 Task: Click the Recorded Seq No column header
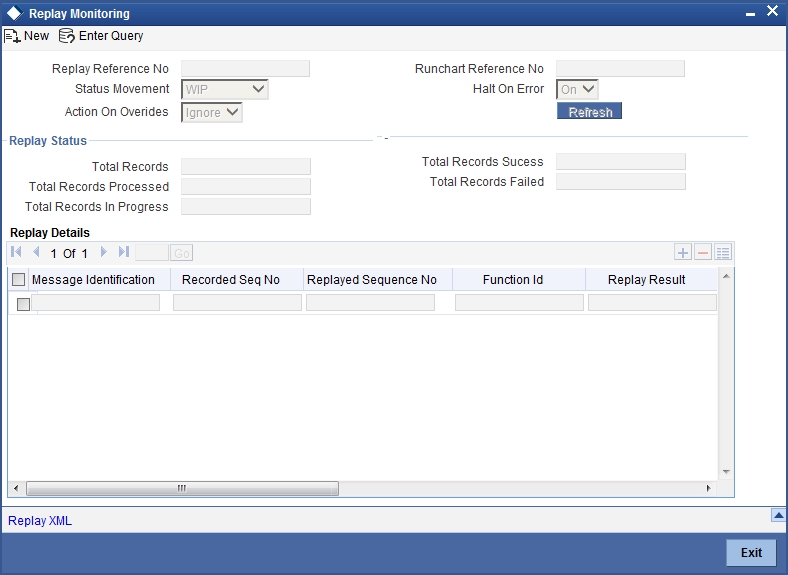[x=231, y=279]
